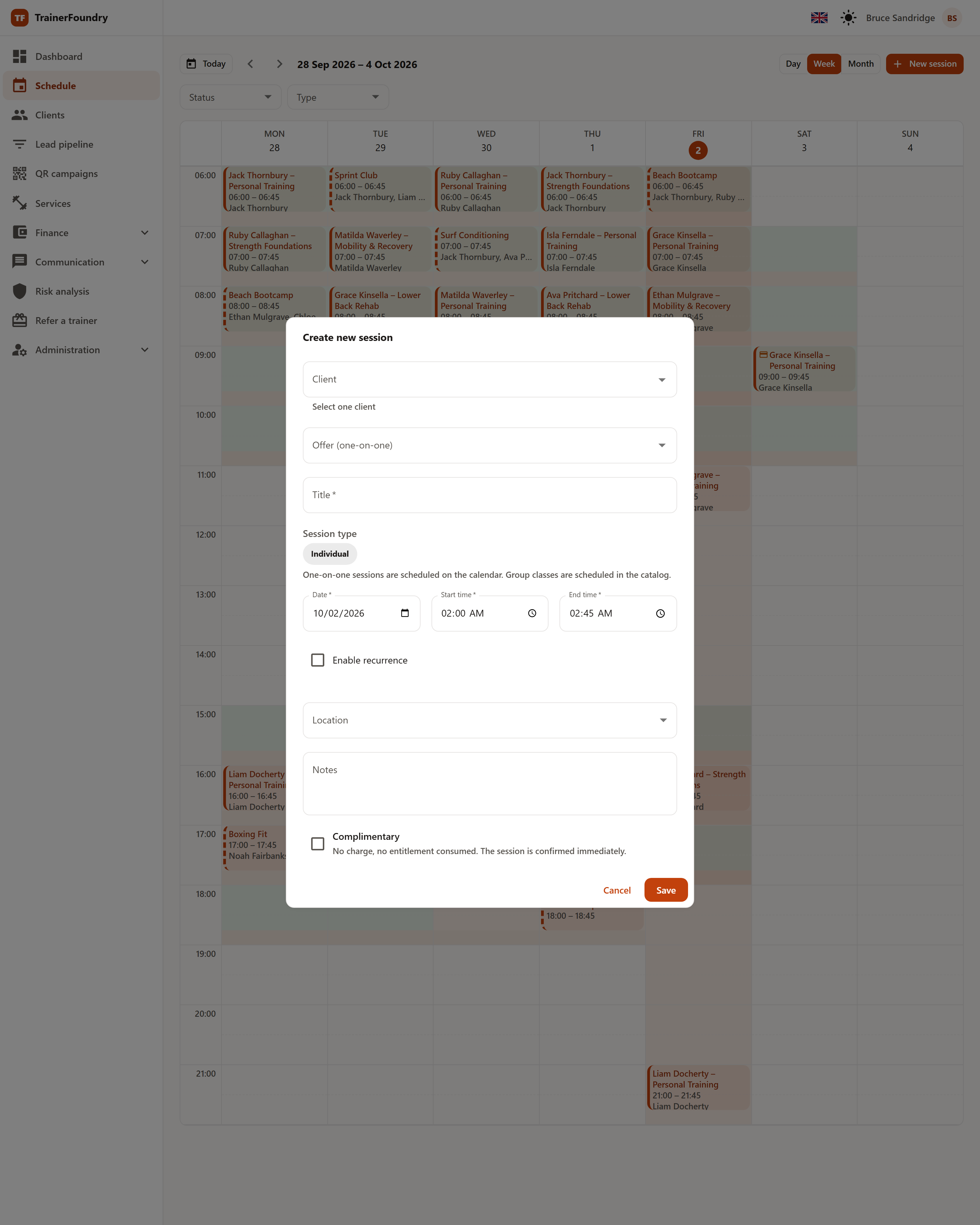Open the Date field calendar picker icon

tap(405, 613)
